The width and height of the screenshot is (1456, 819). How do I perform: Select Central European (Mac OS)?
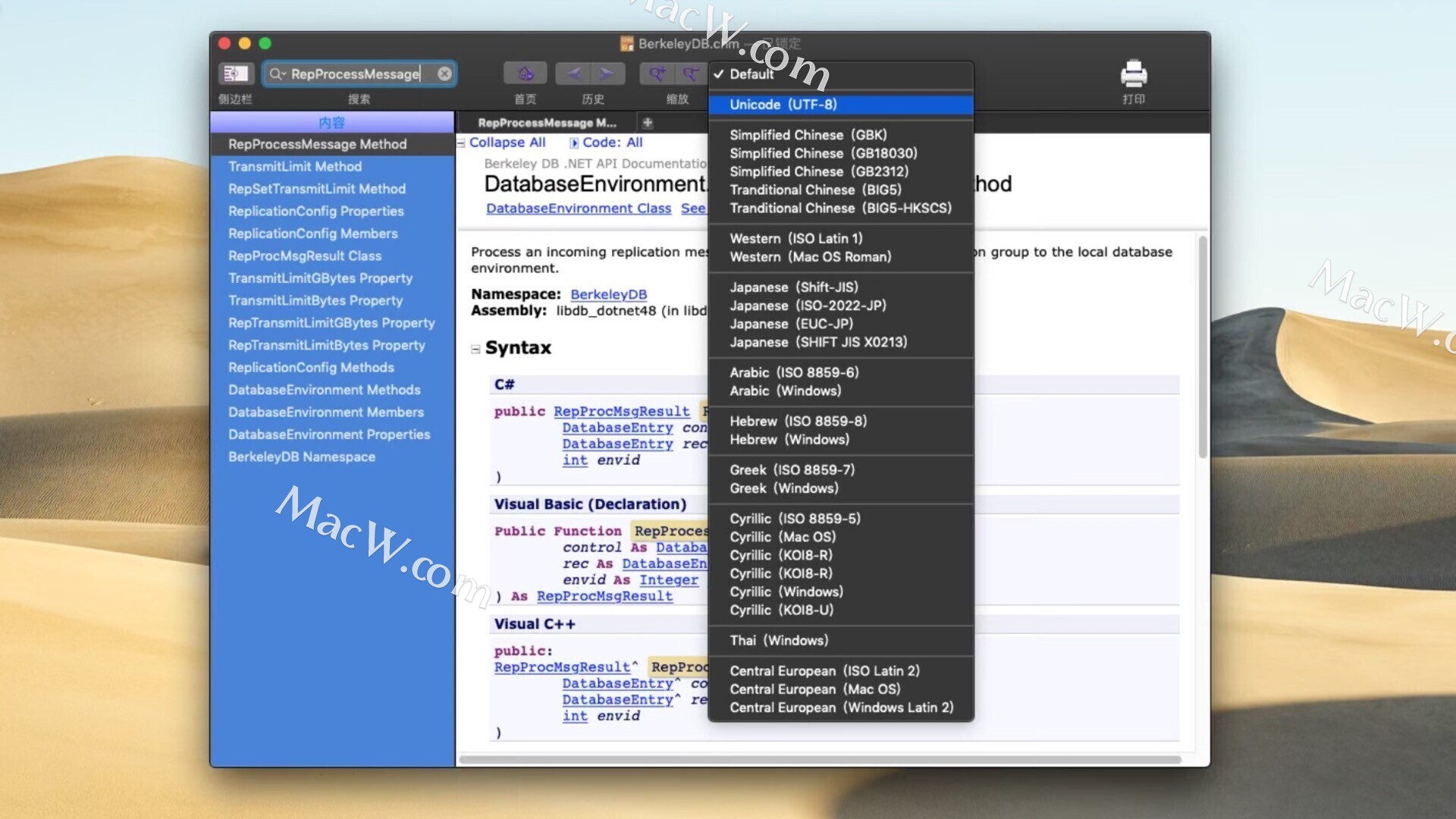[x=841, y=689]
